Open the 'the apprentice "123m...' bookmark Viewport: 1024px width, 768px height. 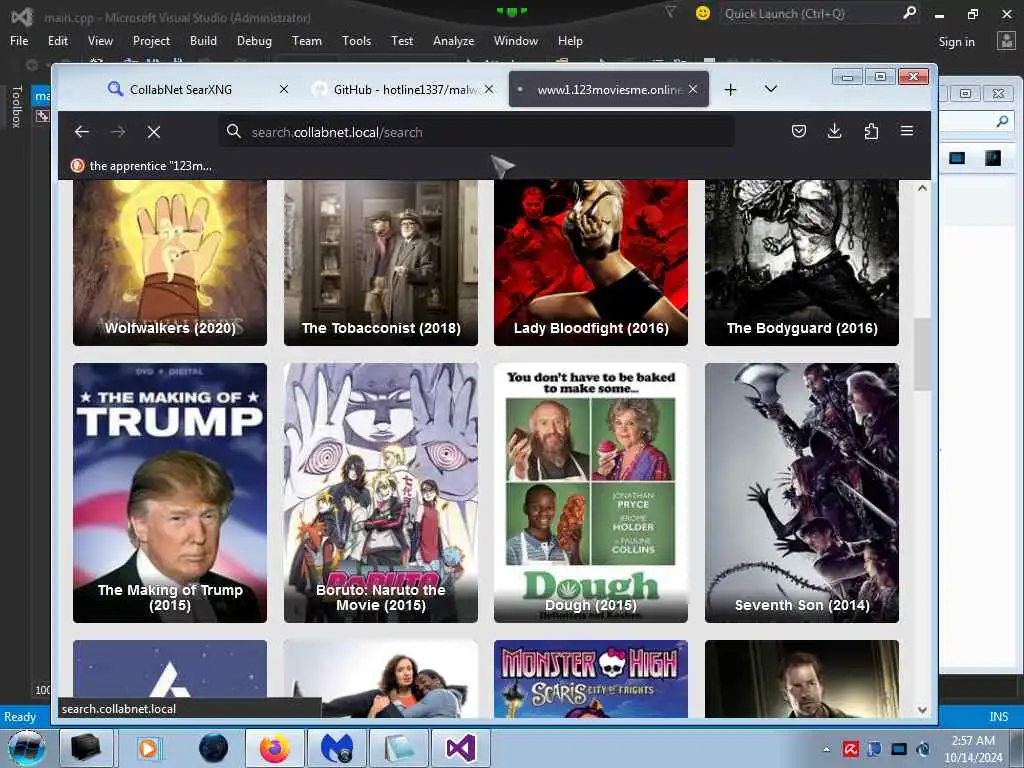[x=141, y=166]
